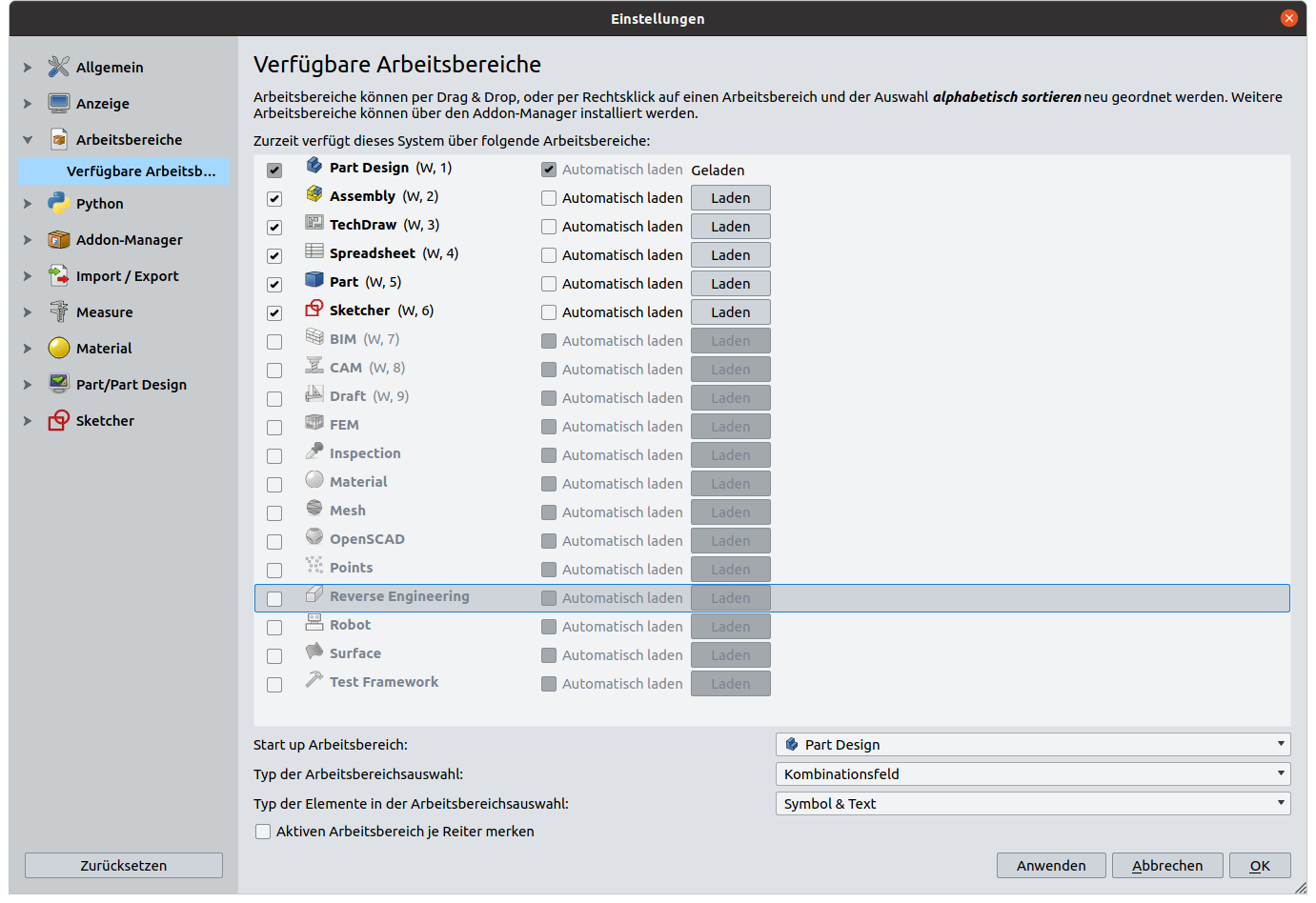The height and width of the screenshot is (903, 1316).
Task: Click the Sketcher workbench icon in list
Action: tap(314, 309)
